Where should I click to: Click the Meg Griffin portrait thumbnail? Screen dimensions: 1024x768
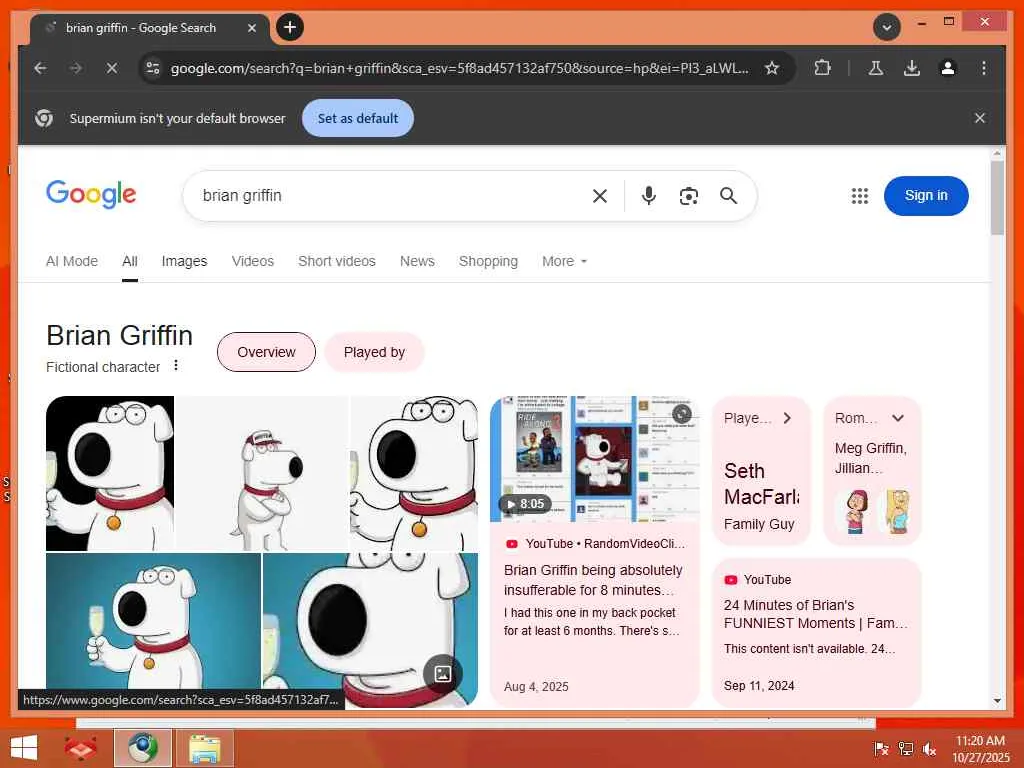(x=856, y=512)
